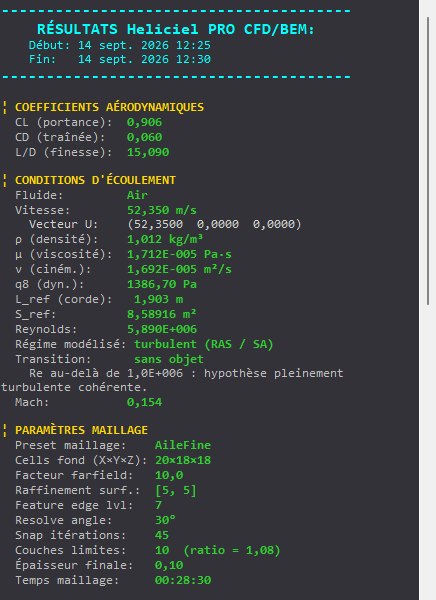Click the 'PARAMÈTRES MAILLAGE' section heading

coord(81,430)
